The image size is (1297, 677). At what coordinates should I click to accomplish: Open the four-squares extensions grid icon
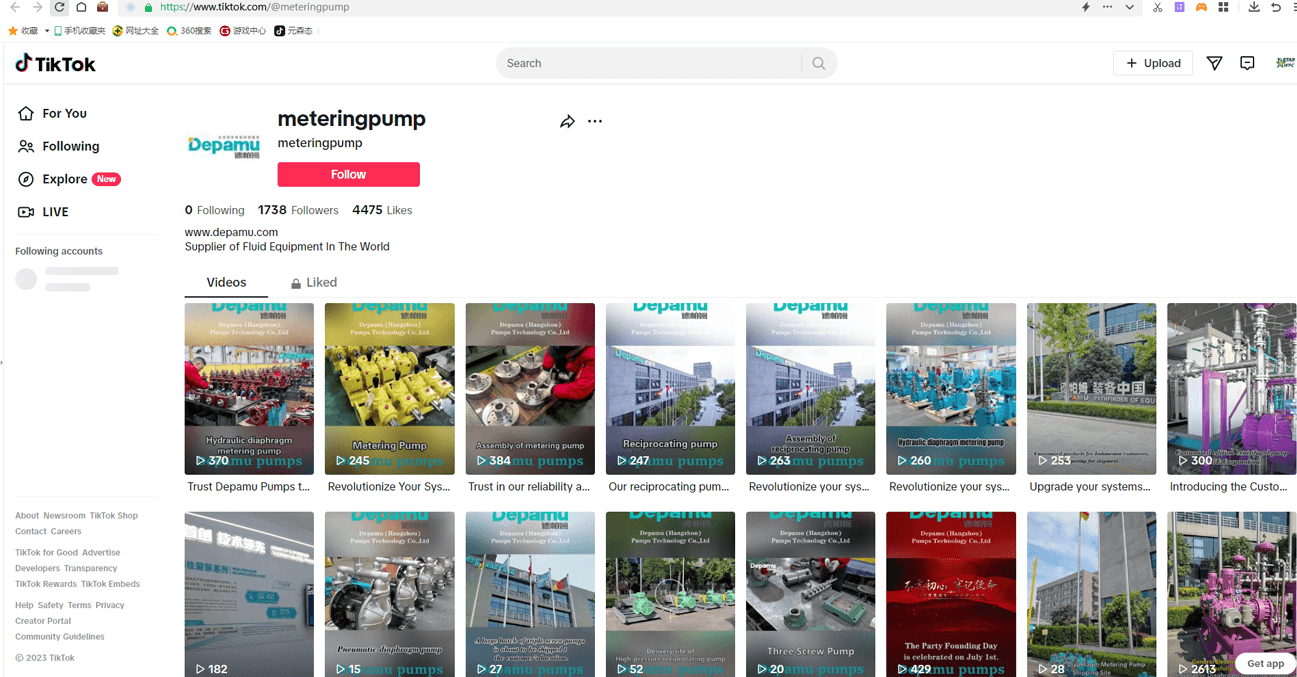click(1223, 7)
